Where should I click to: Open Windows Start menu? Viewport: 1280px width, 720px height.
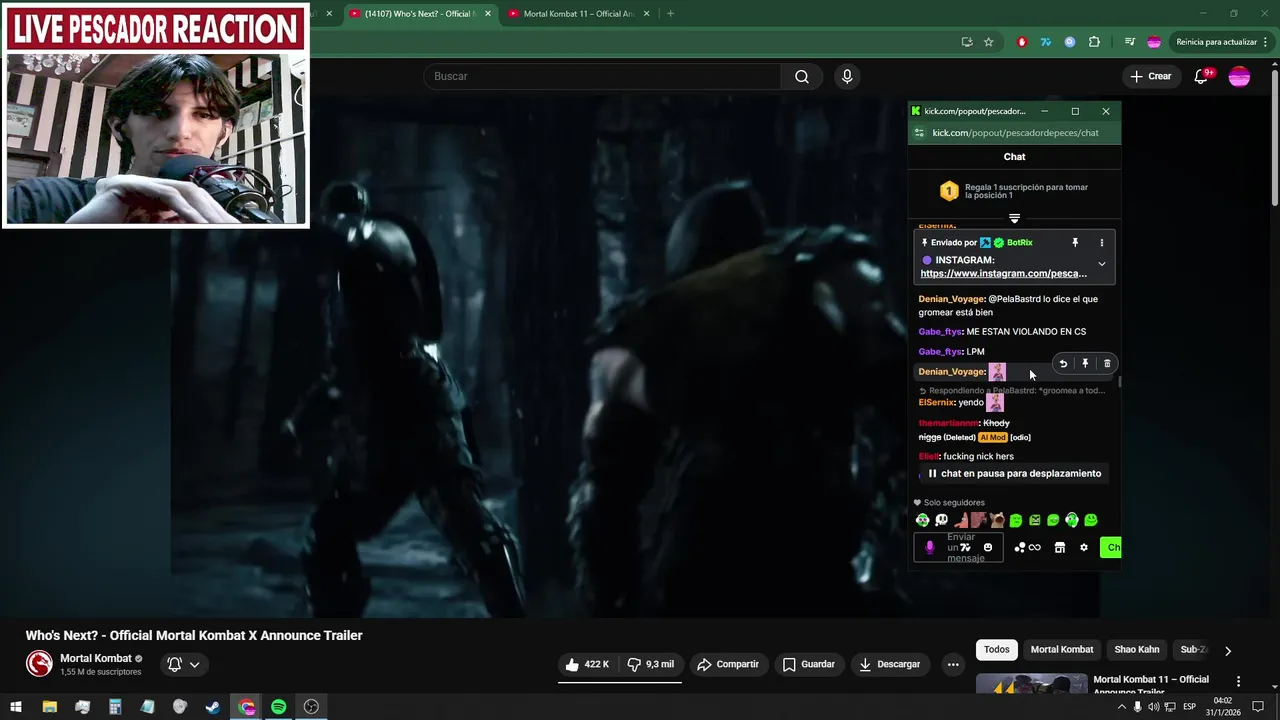pyautogui.click(x=16, y=707)
